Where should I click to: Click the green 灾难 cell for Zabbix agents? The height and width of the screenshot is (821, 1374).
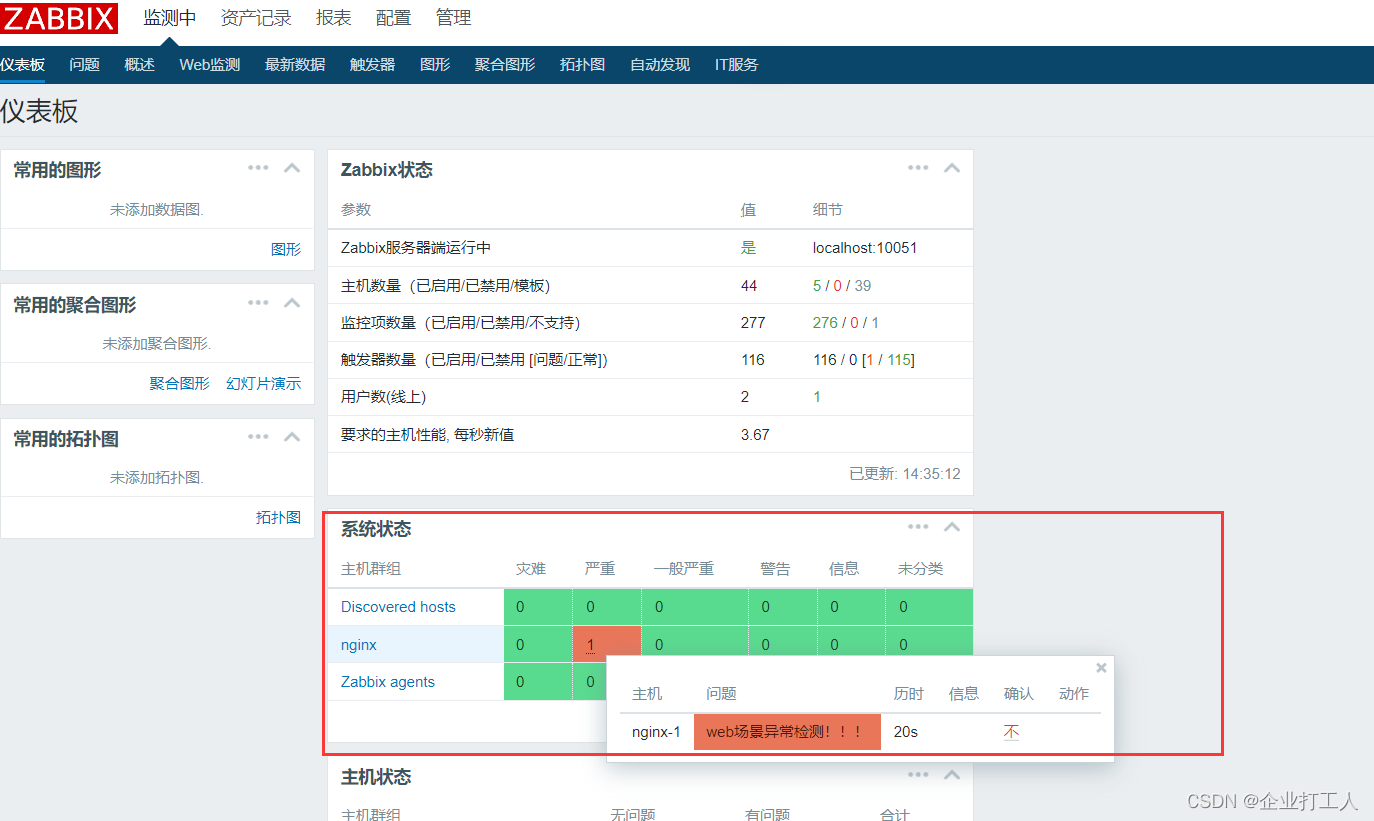coord(538,682)
